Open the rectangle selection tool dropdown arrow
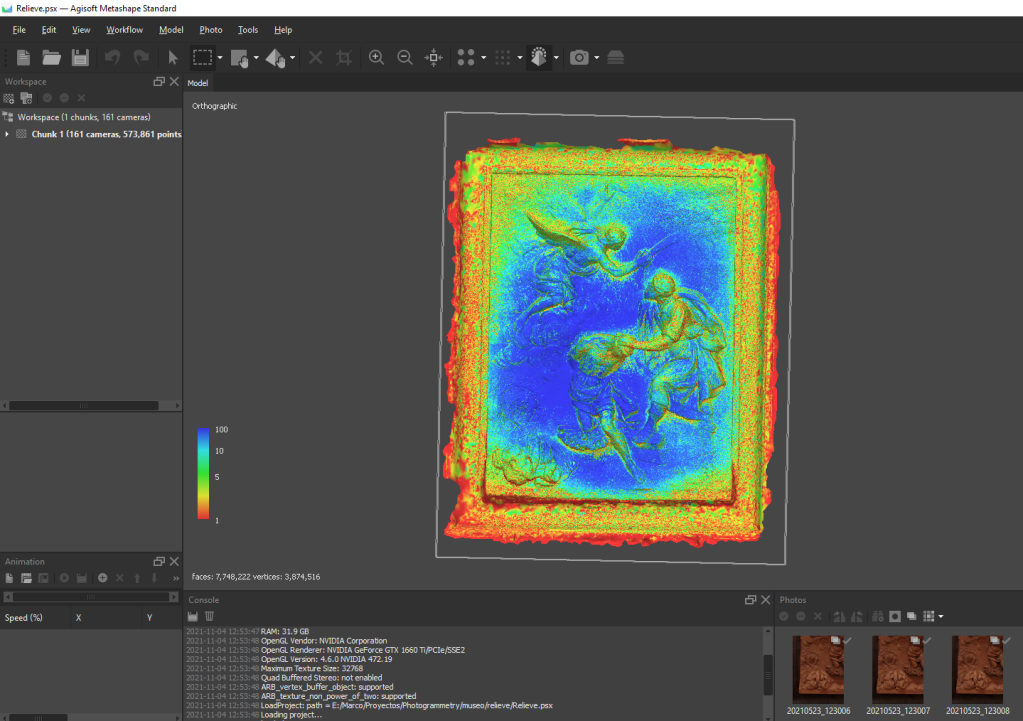 (219, 58)
